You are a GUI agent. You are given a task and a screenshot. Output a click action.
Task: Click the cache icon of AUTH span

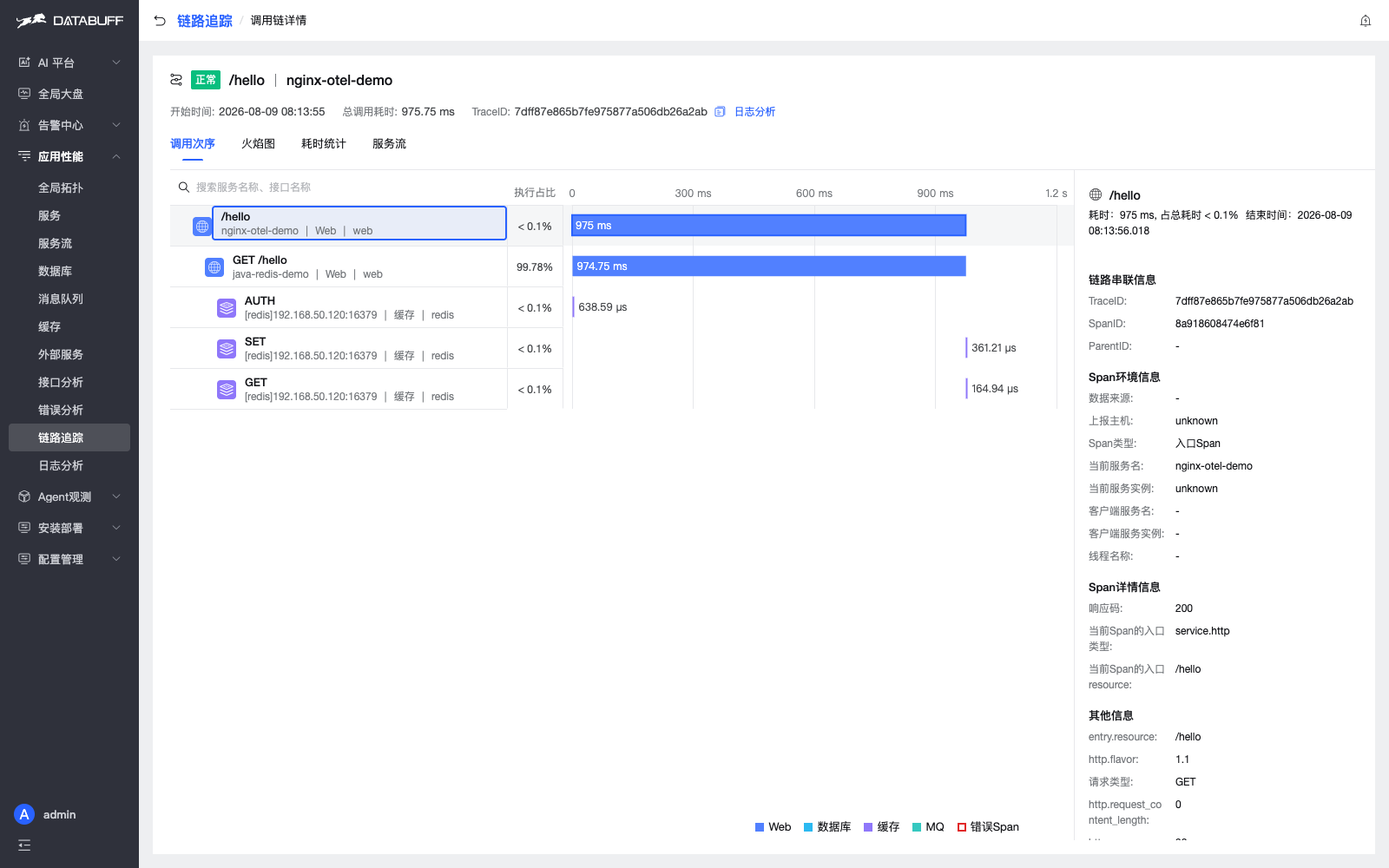[227, 307]
